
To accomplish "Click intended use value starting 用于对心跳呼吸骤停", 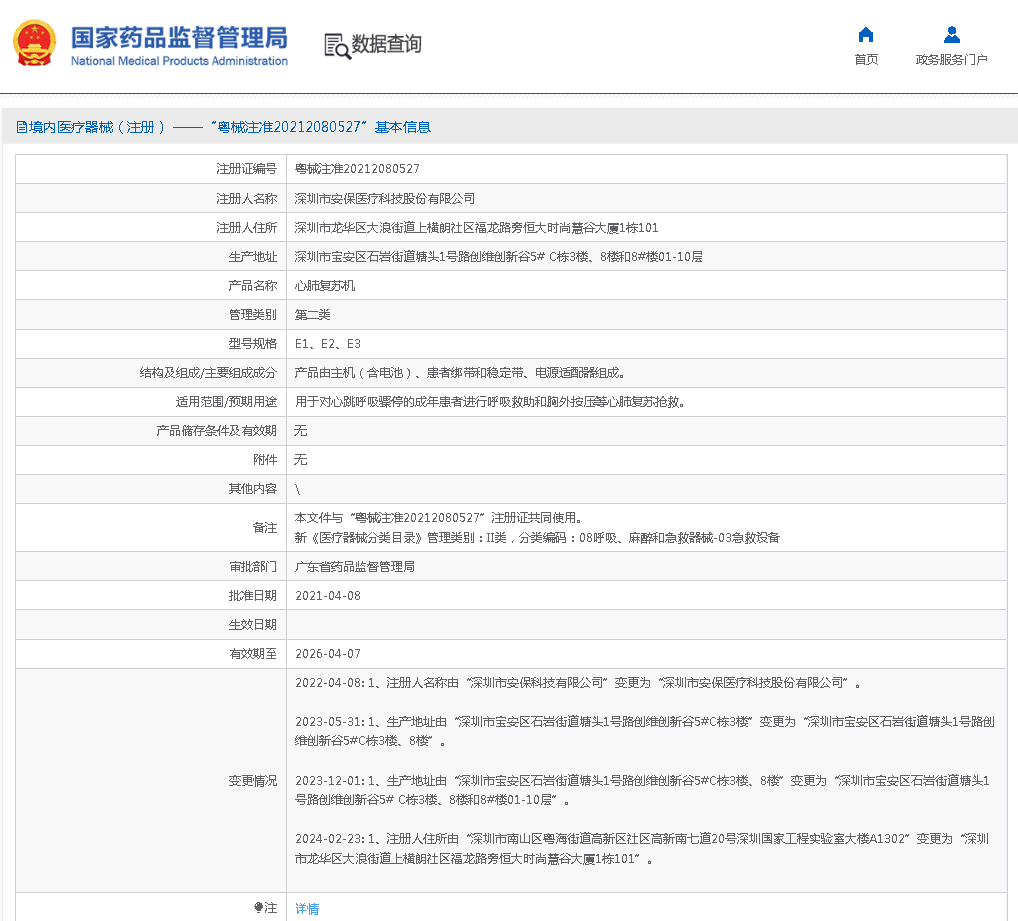I will [x=490, y=402].
